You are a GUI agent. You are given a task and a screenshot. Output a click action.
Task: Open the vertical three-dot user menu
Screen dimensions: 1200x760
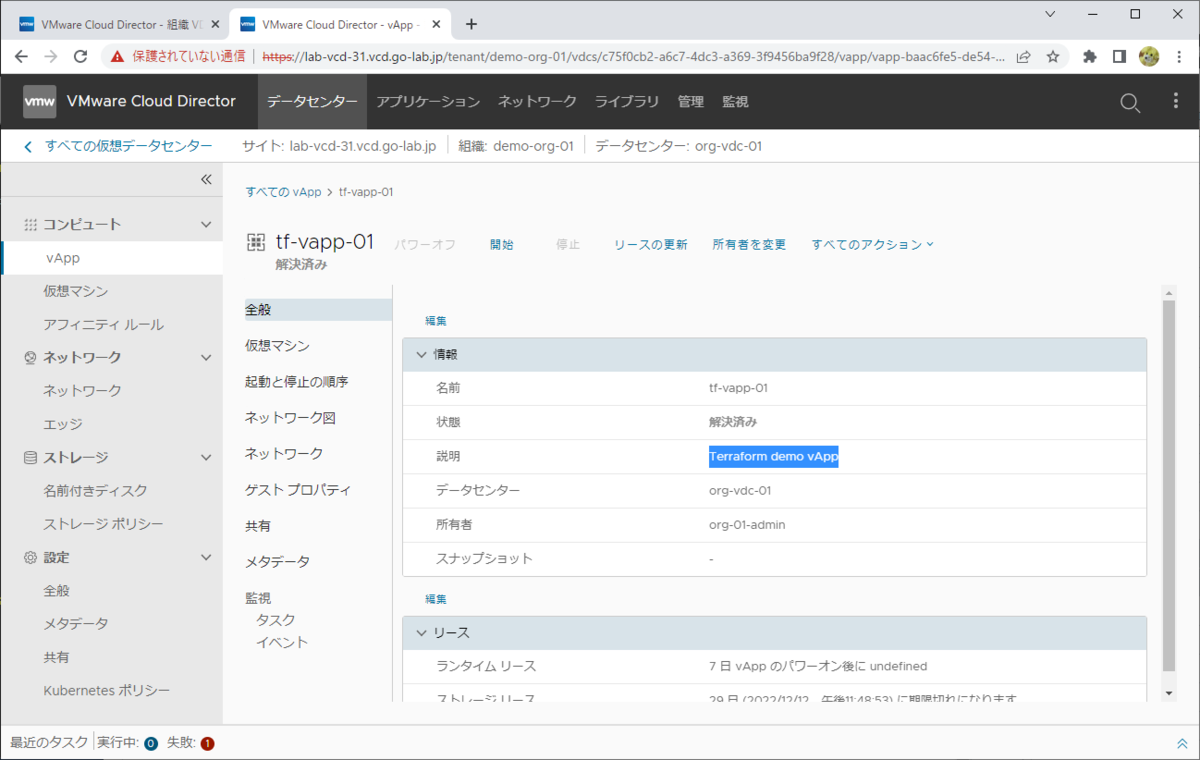click(x=1176, y=101)
